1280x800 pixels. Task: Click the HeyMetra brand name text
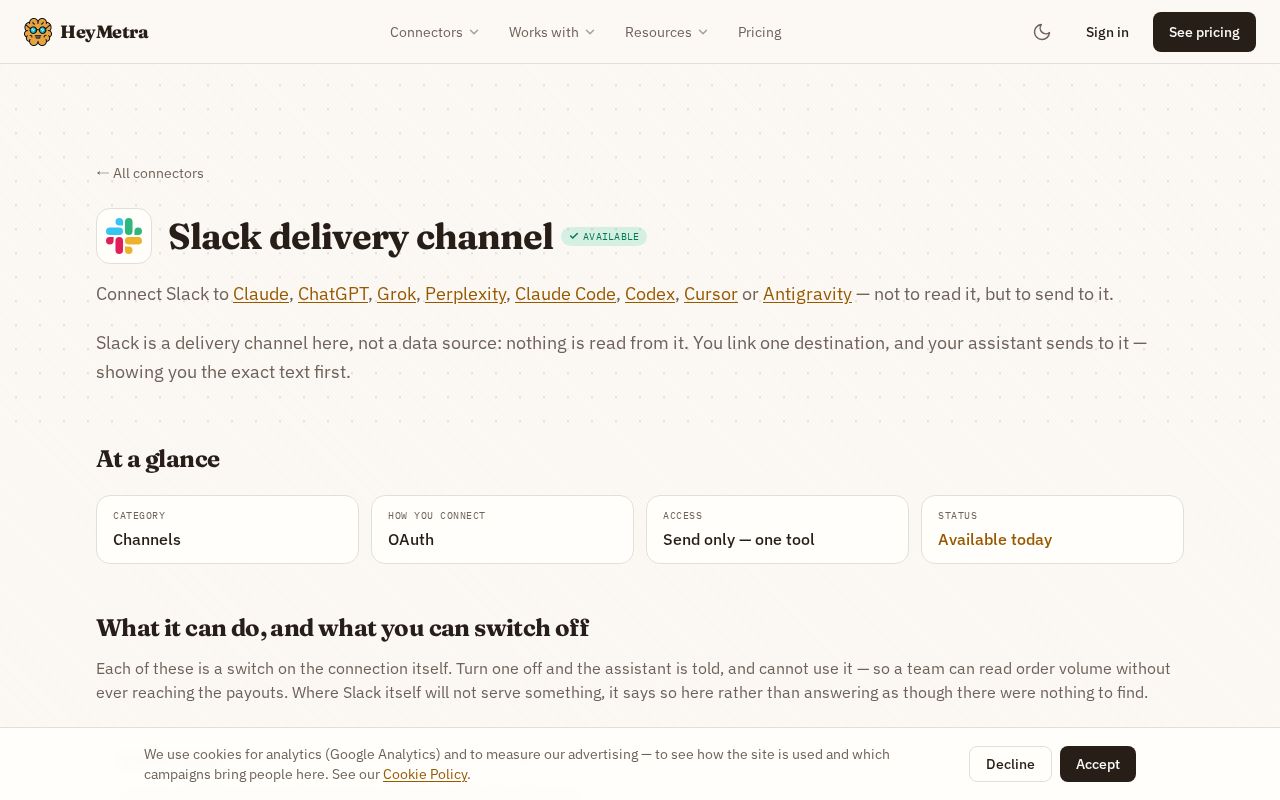click(104, 32)
